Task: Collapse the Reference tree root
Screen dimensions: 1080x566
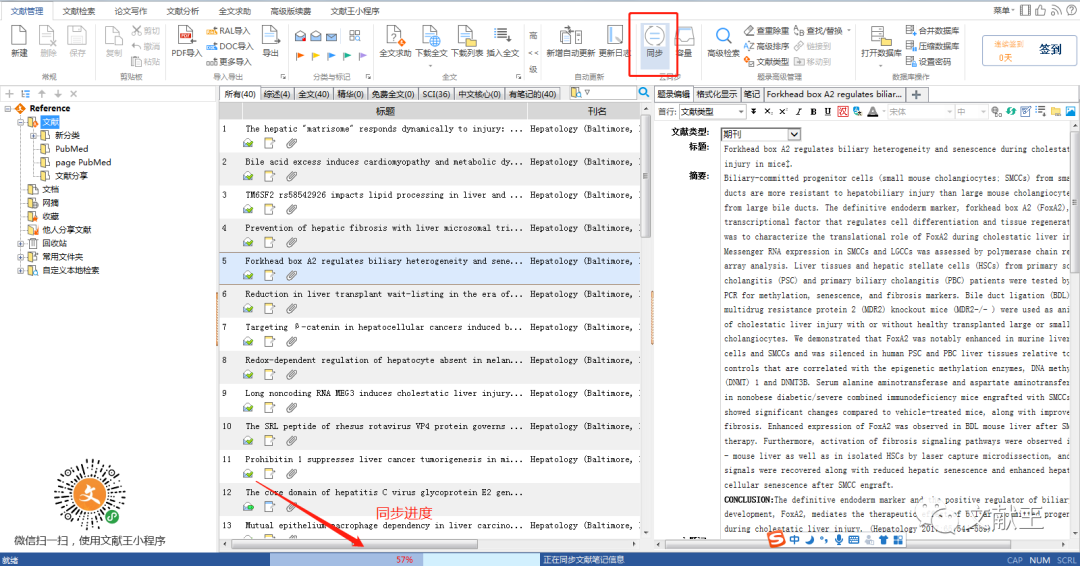Action: pyautogui.click(x=8, y=109)
